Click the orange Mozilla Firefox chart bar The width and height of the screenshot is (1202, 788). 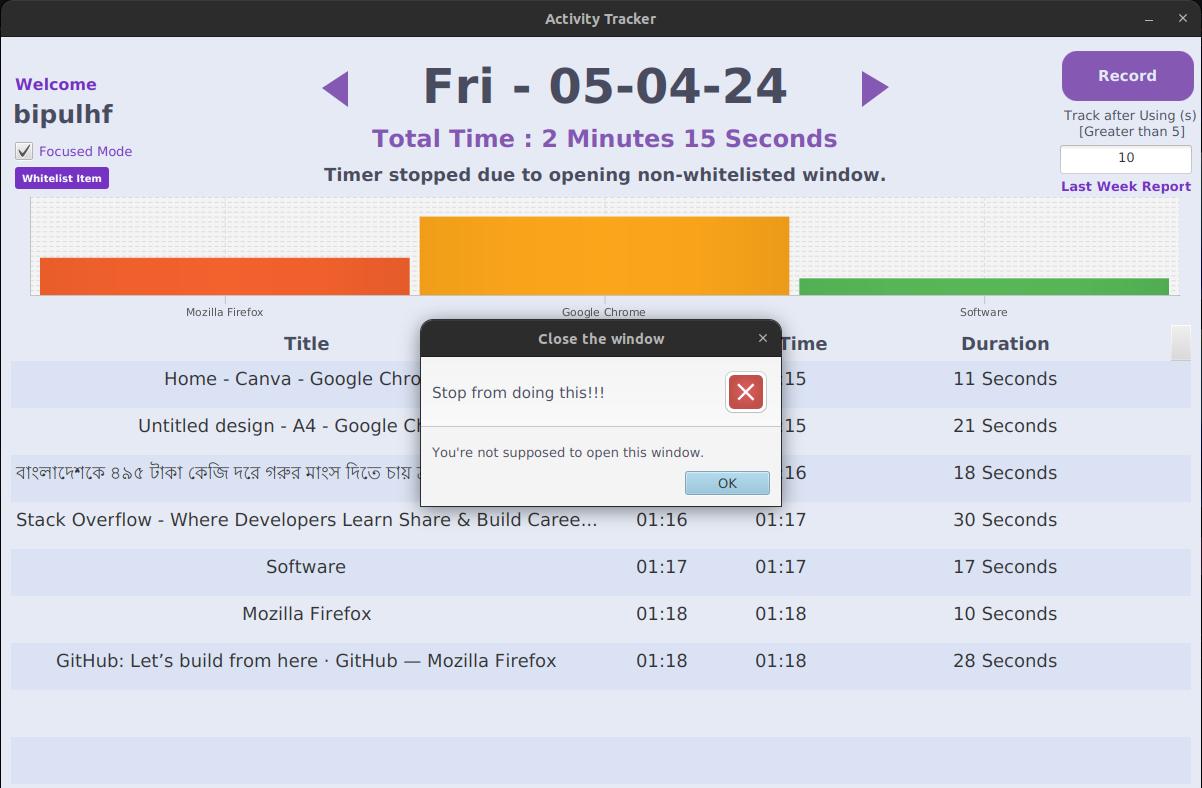pyautogui.click(x=225, y=276)
